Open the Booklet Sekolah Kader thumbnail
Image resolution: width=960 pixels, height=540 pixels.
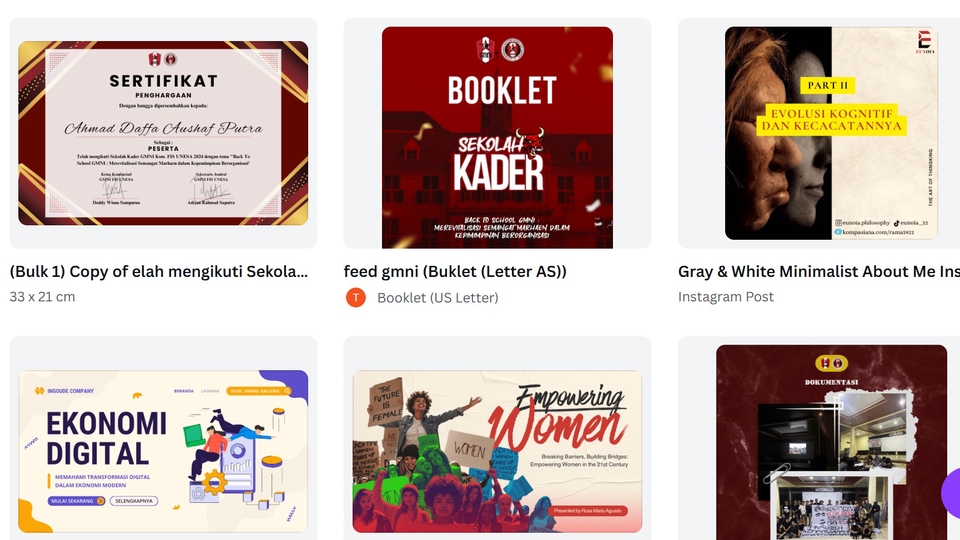(x=497, y=137)
